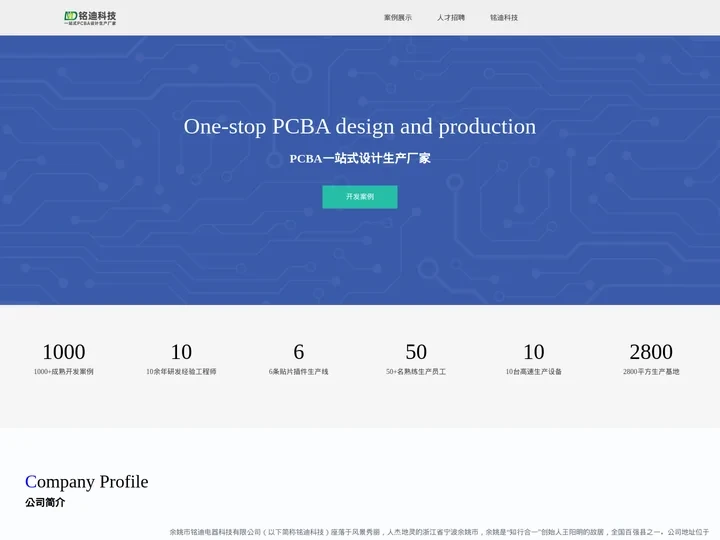
Task: Click the number 6 in stats row
Action: coord(298,352)
